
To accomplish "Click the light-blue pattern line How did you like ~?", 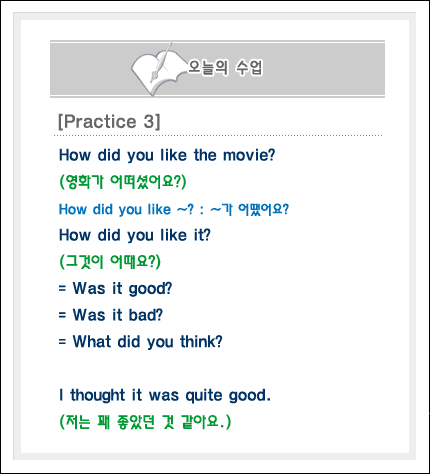I will pyautogui.click(x=126, y=210).
